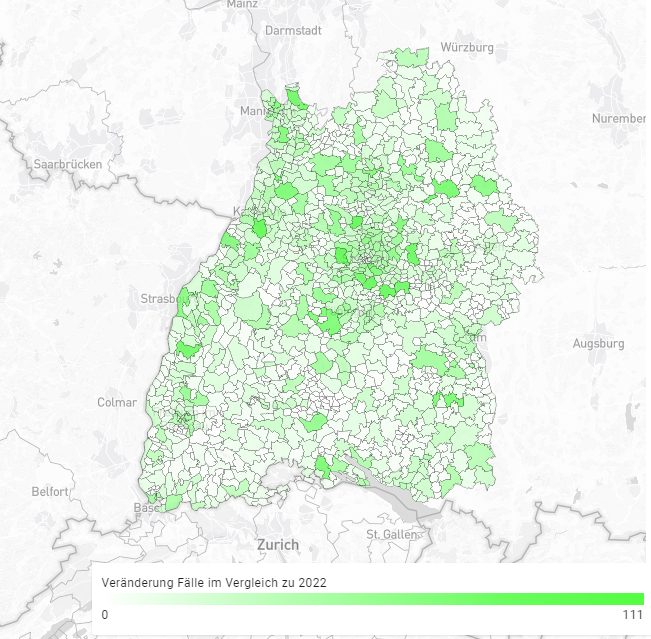Click the legend maximum value 111

(632, 615)
